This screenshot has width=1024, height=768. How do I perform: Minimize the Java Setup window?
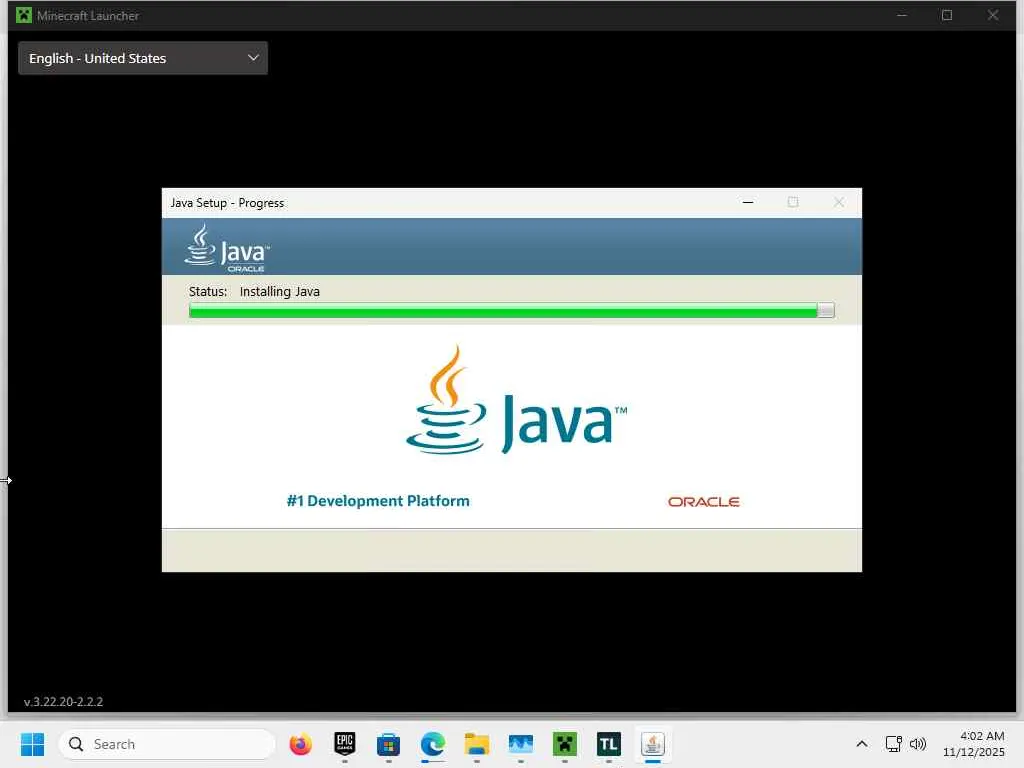[748, 202]
